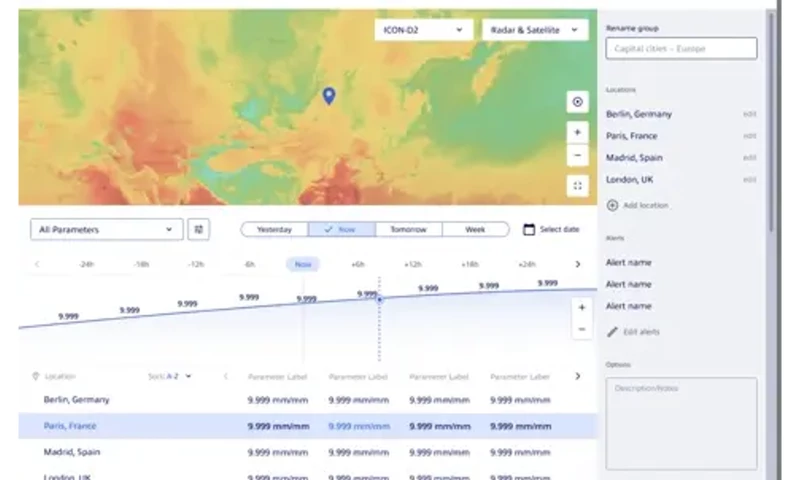Select Madrid, Spain table row
Image resolution: width=800 pixels, height=480 pixels.
[x=308, y=452]
